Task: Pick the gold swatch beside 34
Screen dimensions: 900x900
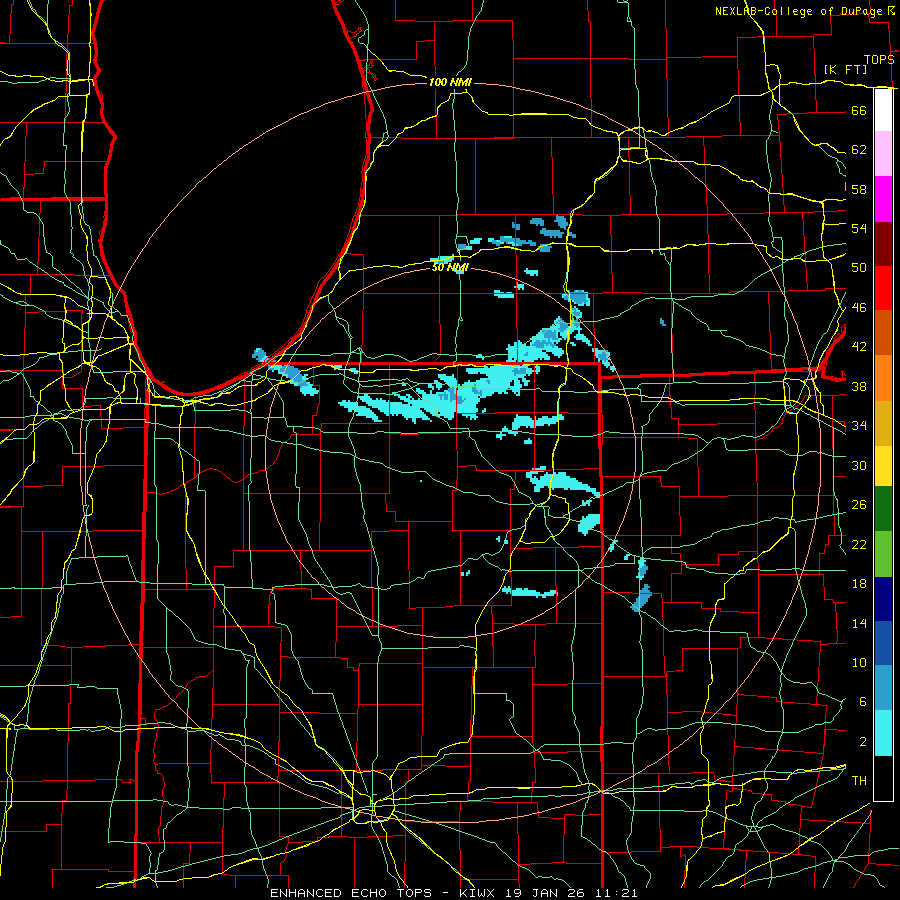Action: (x=883, y=423)
